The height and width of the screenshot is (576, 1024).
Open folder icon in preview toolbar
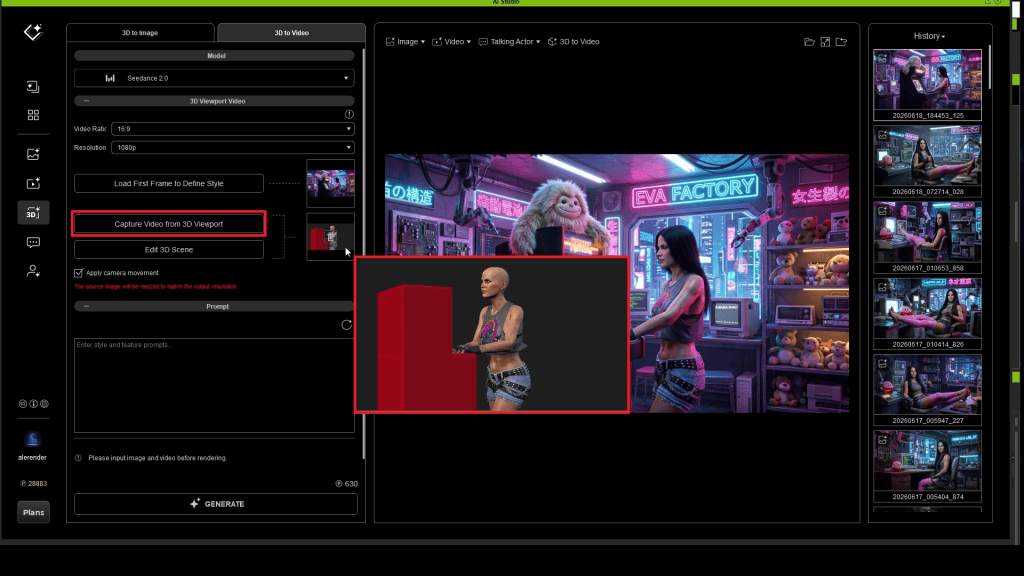coord(809,42)
